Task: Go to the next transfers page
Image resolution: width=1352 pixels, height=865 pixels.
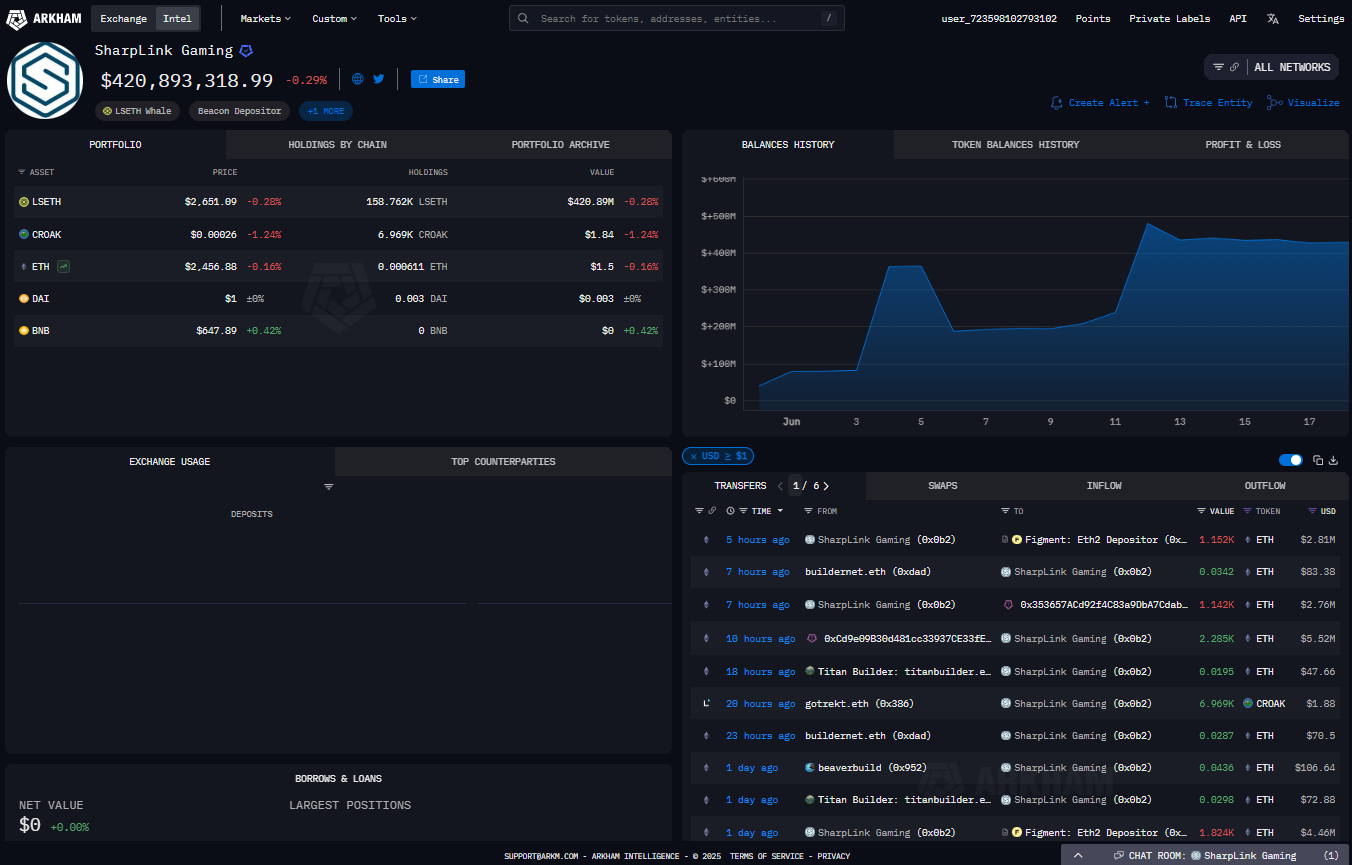Action: [x=826, y=486]
